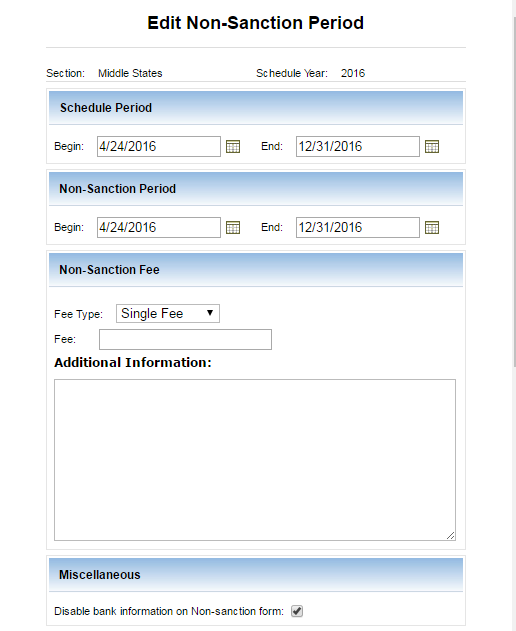Viewport: 516px width, 631px height.
Task: Open Schedule Period End date calendar picker
Action: [432, 146]
